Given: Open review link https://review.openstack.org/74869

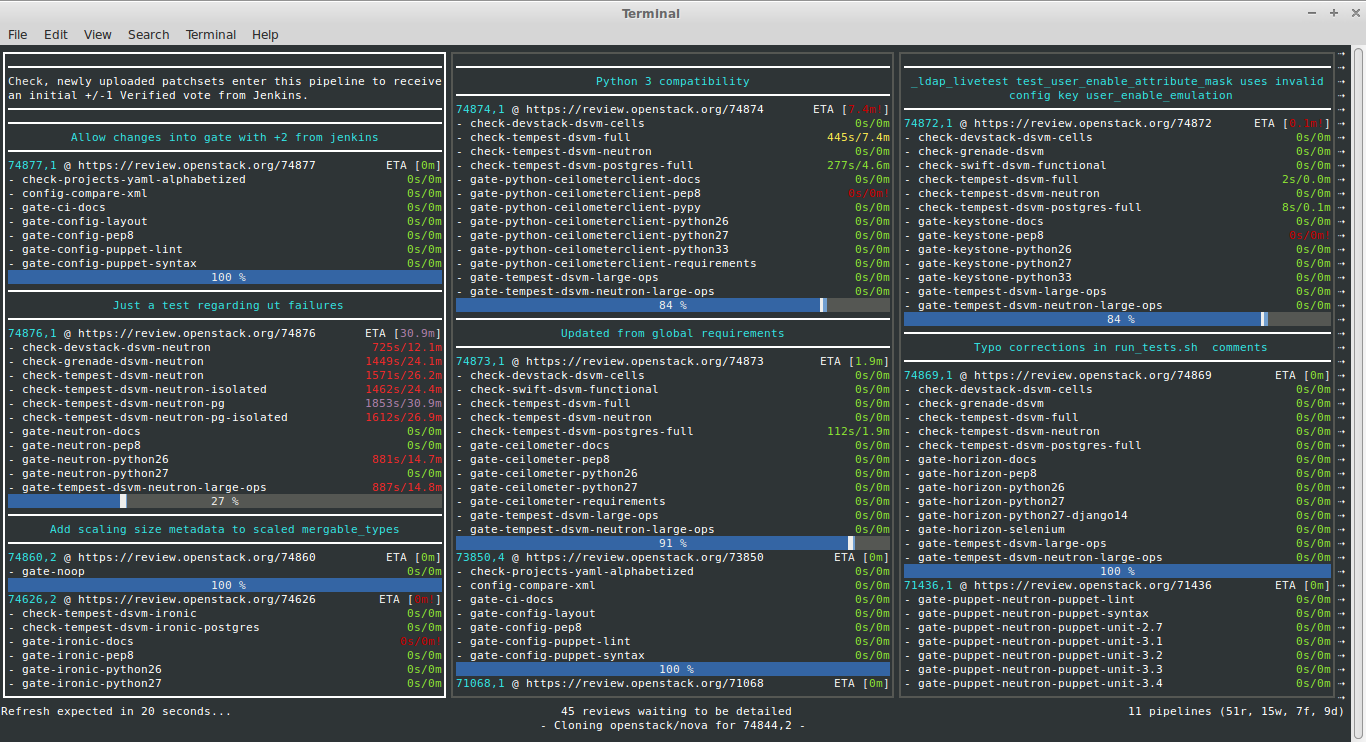Looking at the screenshot, I should pyautogui.click(x=1093, y=375).
